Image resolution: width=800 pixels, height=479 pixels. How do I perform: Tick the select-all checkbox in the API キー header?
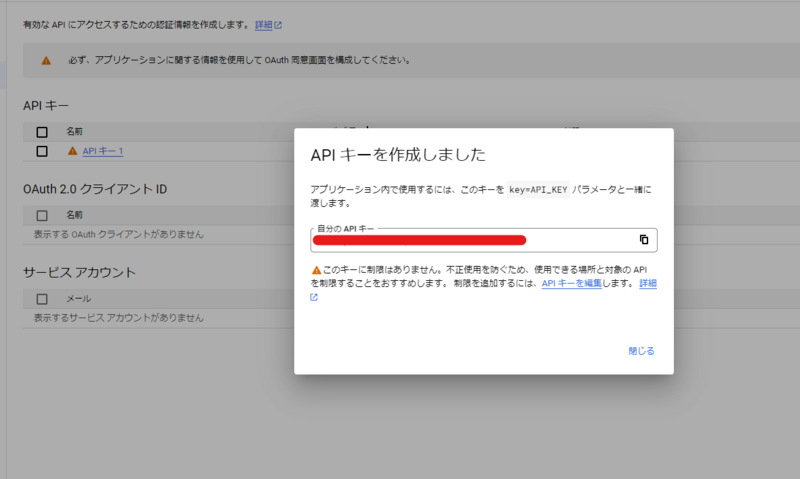coord(42,132)
